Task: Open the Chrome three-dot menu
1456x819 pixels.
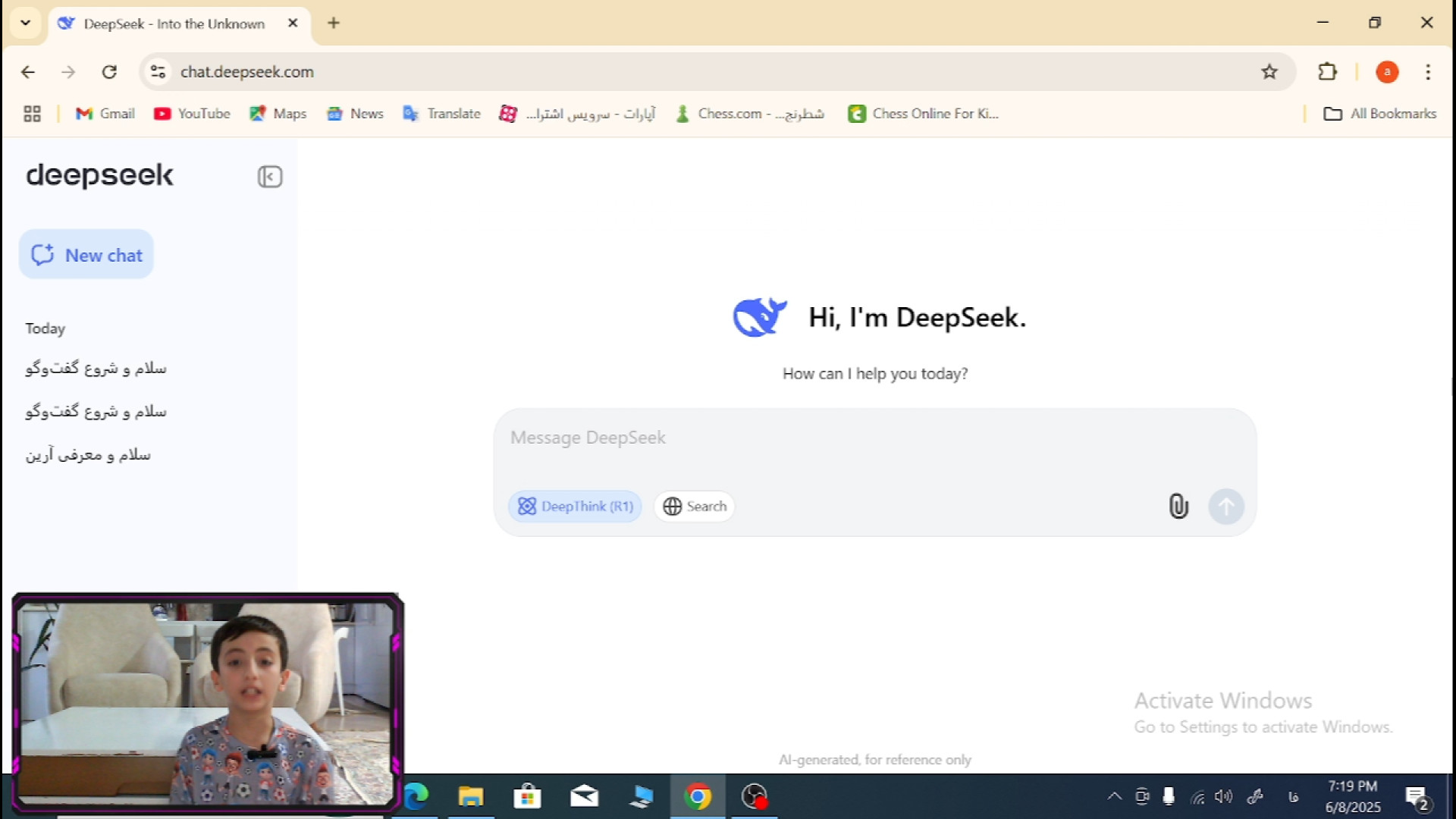Action: click(1428, 72)
